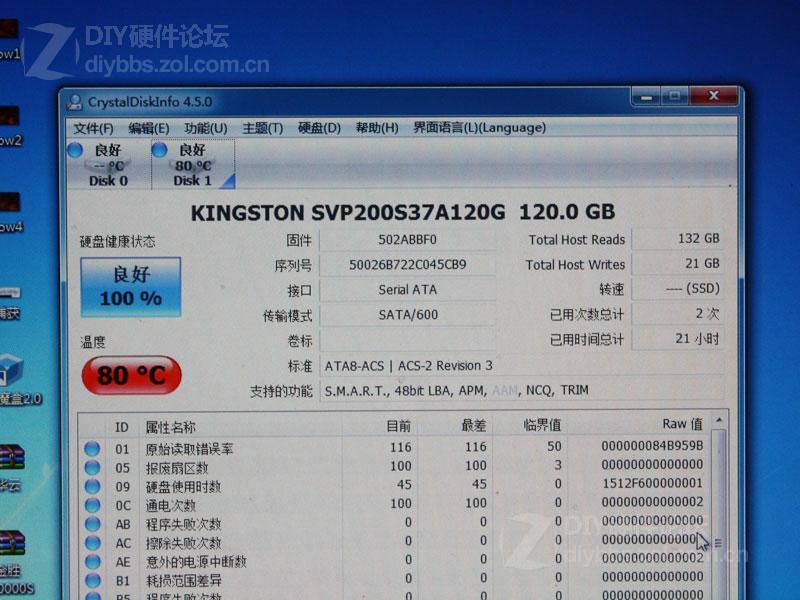The width and height of the screenshot is (800, 600).
Task: Open the 硬盘(D) menu
Action: [x=319, y=128]
